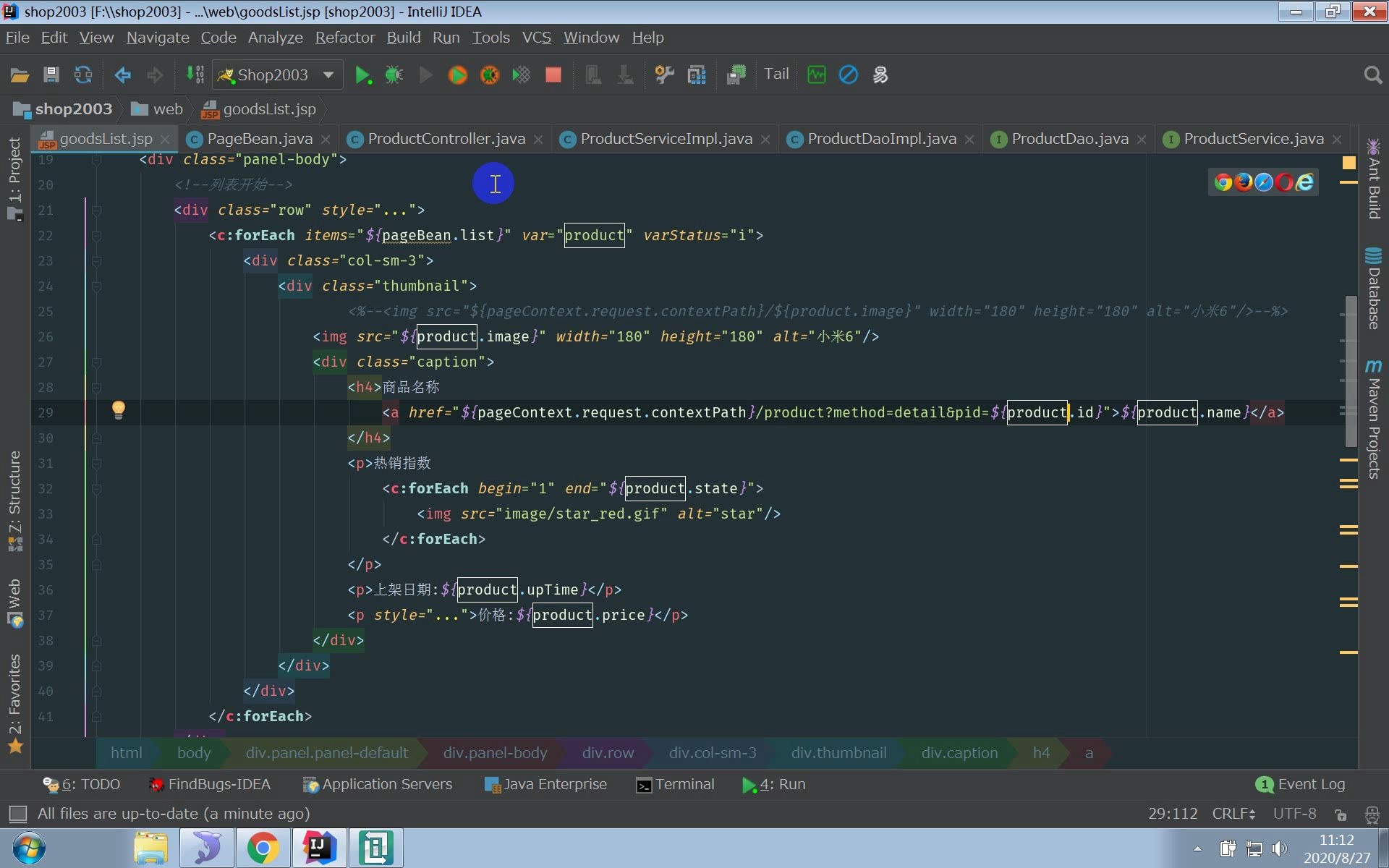The width and height of the screenshot is (1389, 868).
Task: Toggle the read-only lock icon in status bar
Action: pos(1341,814)
